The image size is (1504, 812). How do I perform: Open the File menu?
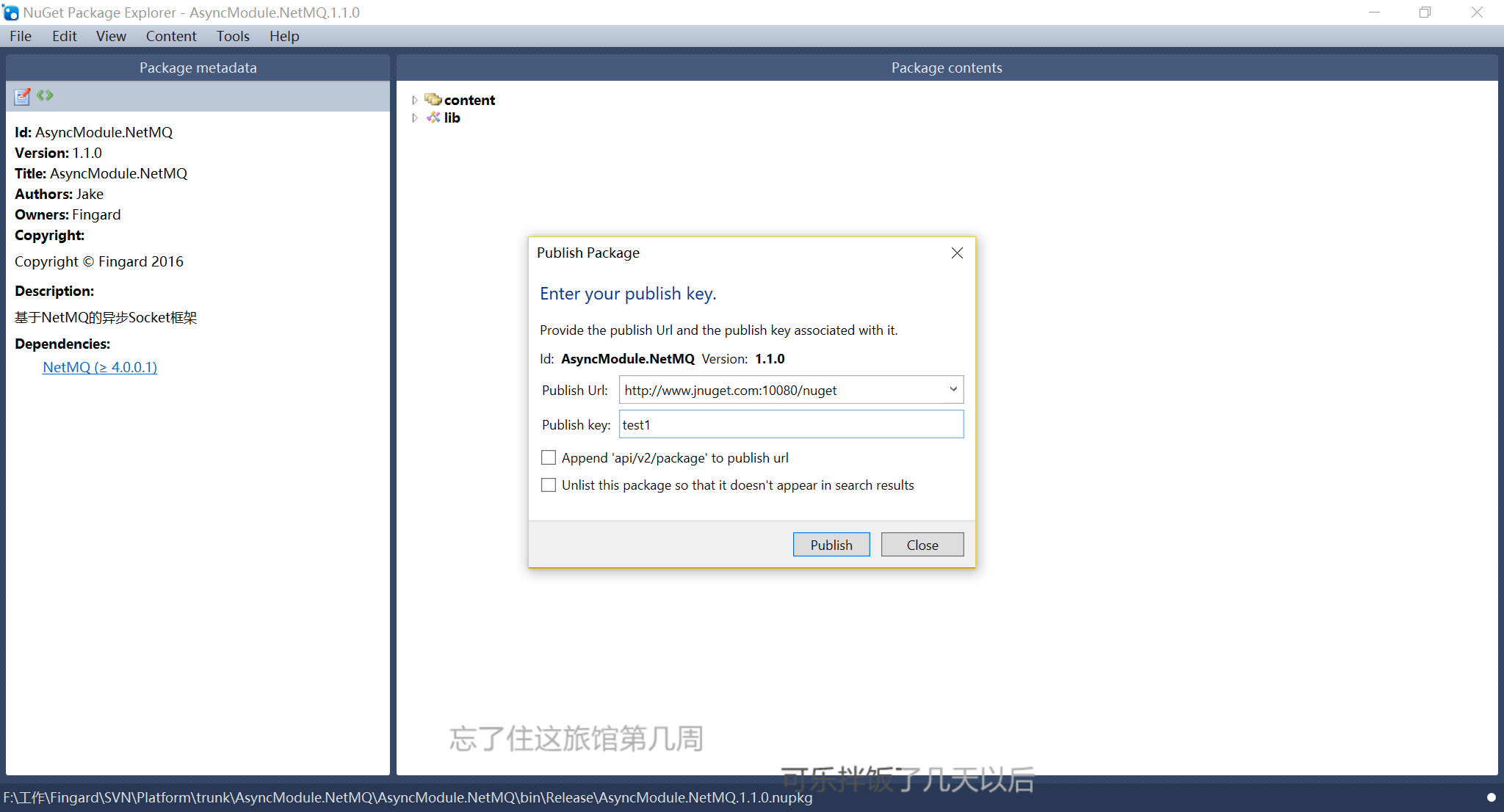coord(21,36)
